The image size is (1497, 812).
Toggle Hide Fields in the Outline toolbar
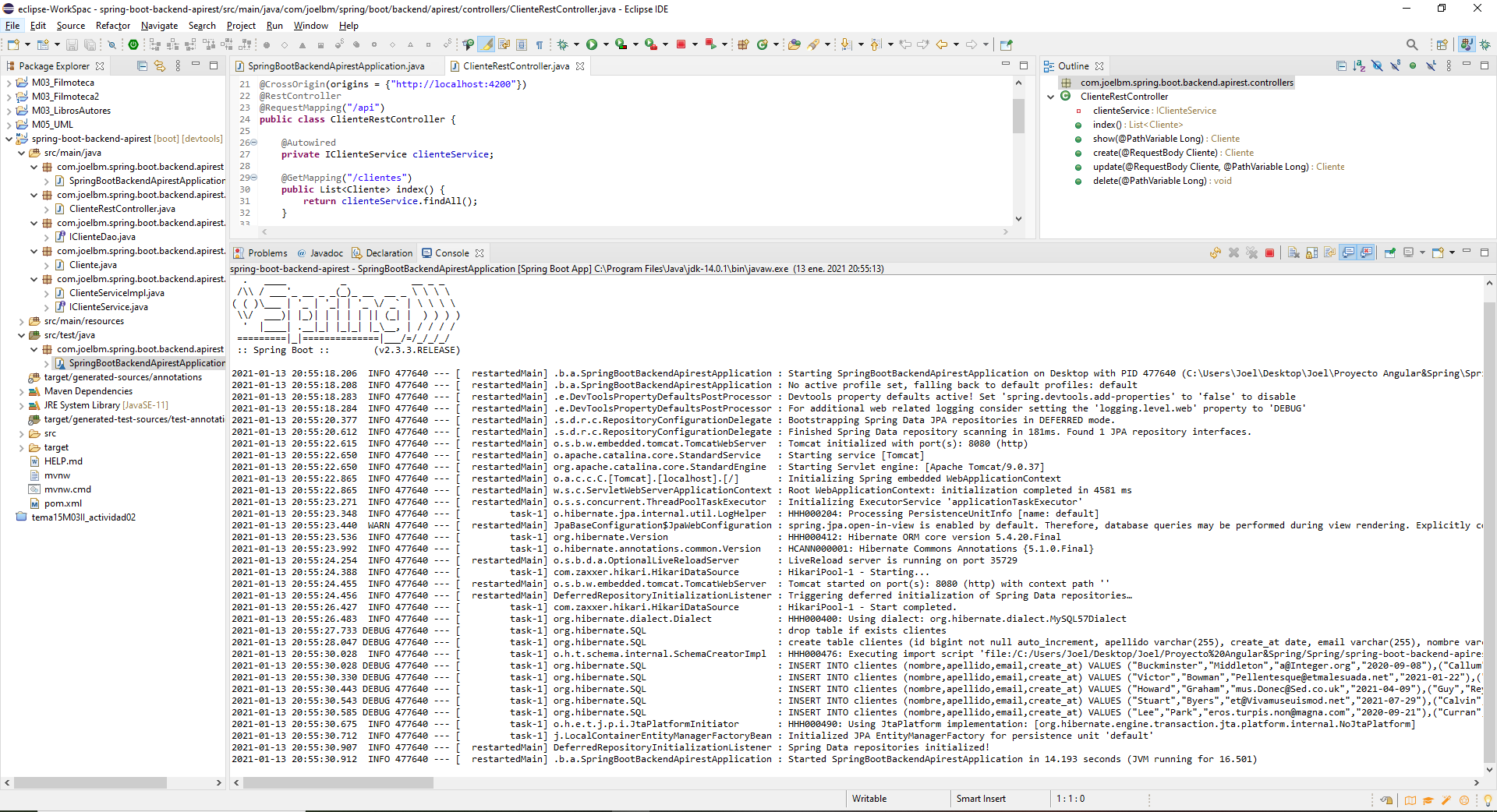coord(1377,66)
